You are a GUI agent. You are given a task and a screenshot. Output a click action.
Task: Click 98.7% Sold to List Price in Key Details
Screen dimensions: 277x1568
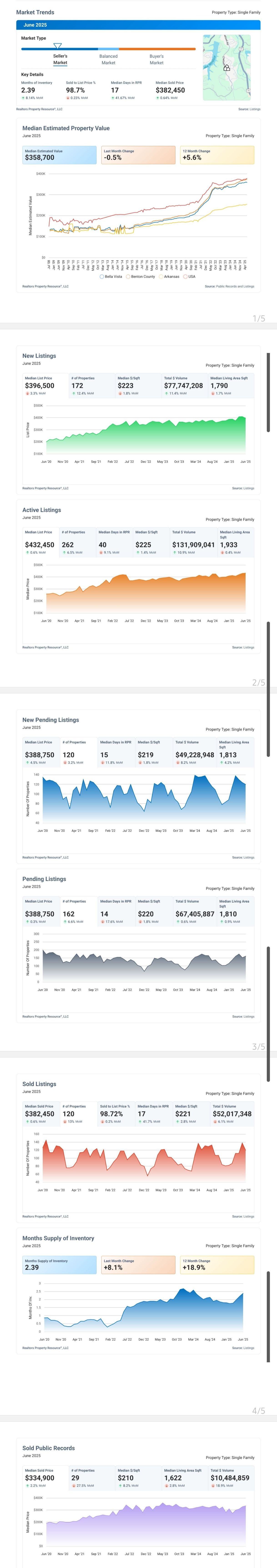pyautogui.click(x=76, y=90)
